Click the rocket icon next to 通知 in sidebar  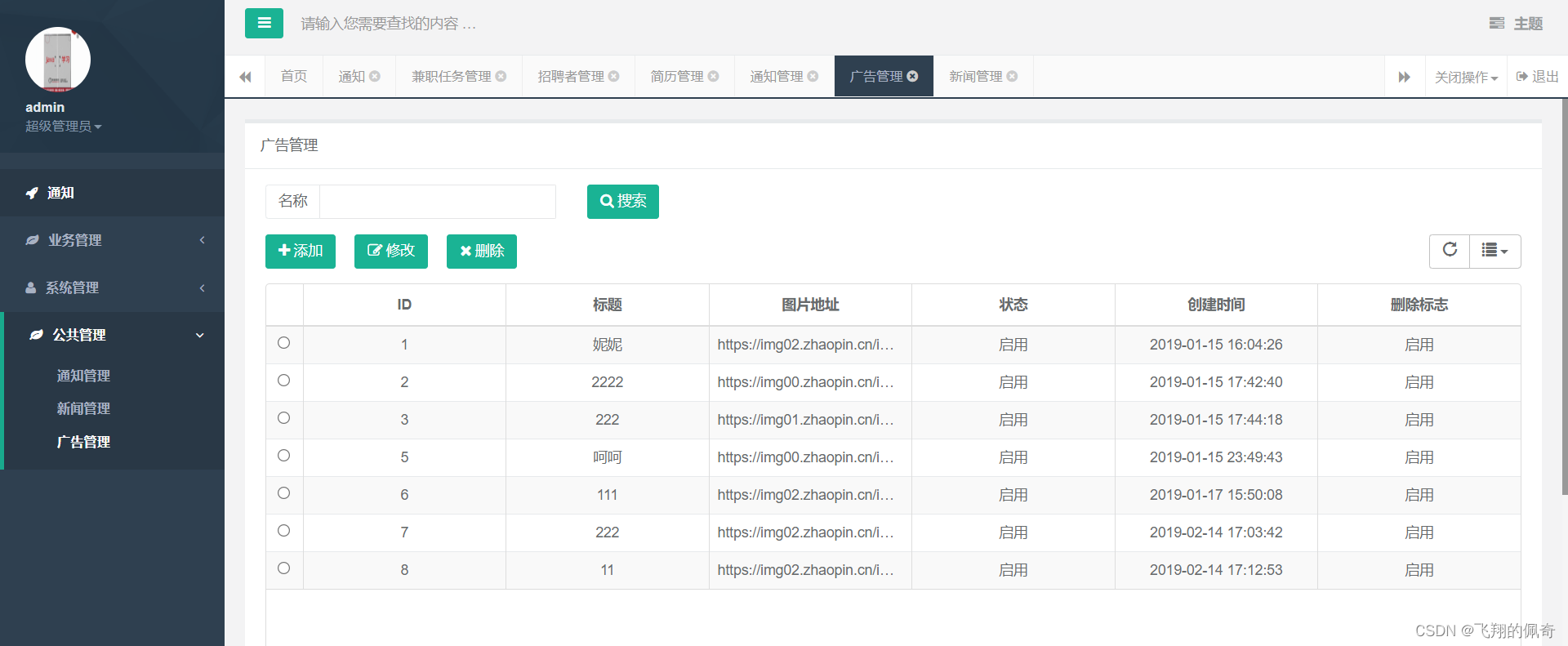pyautogui.click(x=32, y=193)
